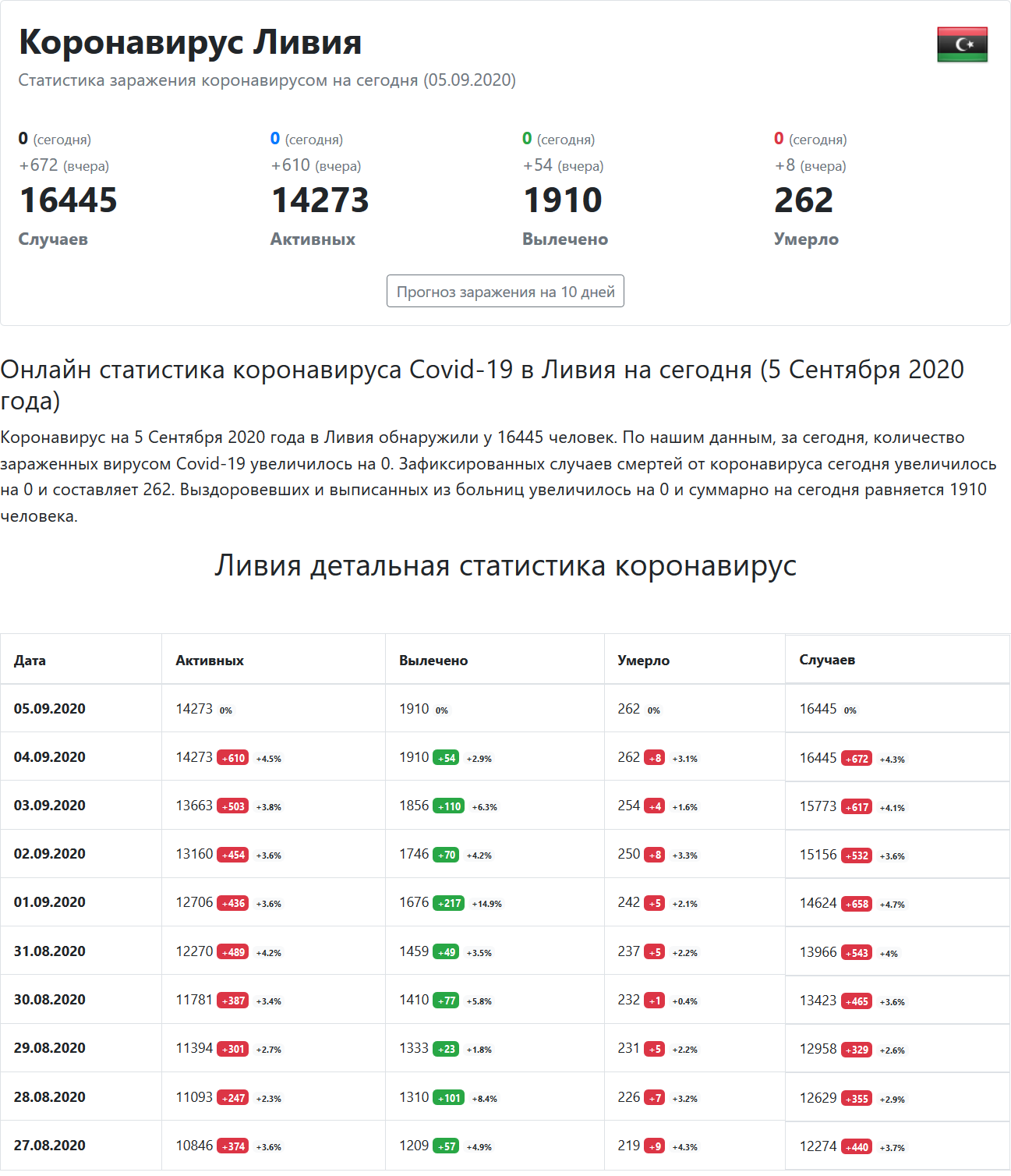Click the red +532 cases badge
The width and height of the screenshot is (1011, 1176).
[x=857, y=855]
